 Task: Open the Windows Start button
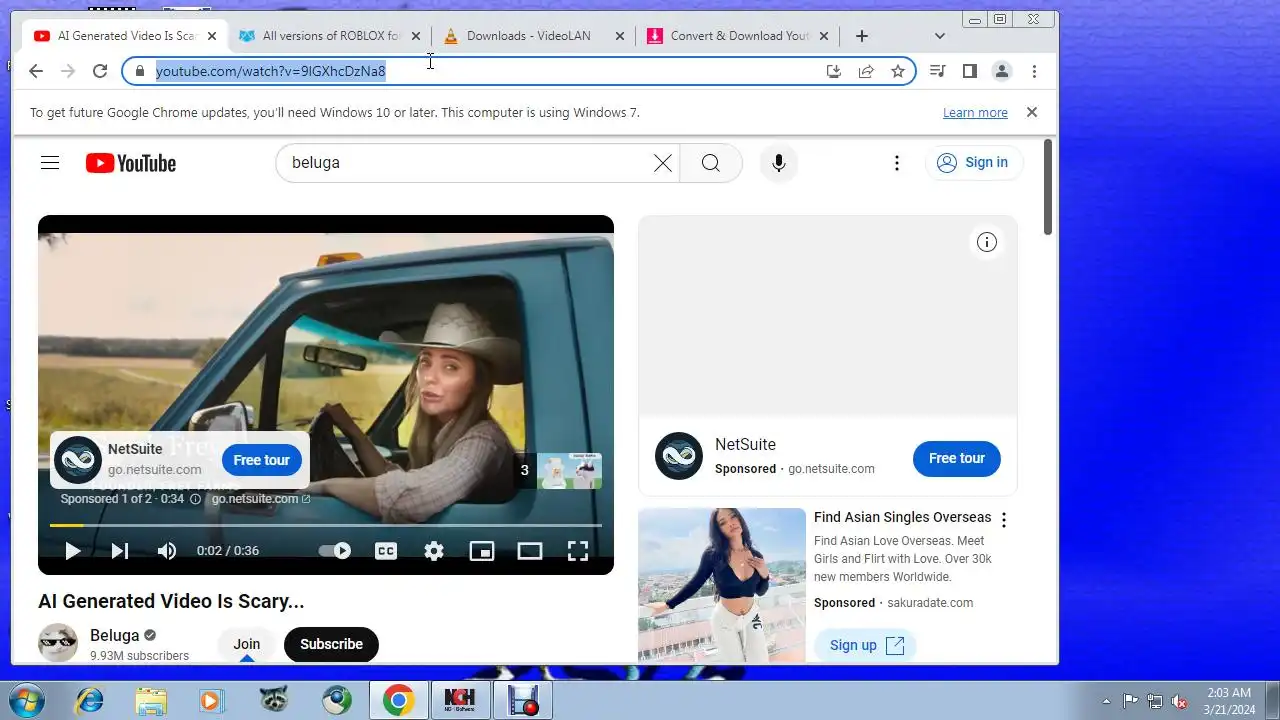point(26,700)
